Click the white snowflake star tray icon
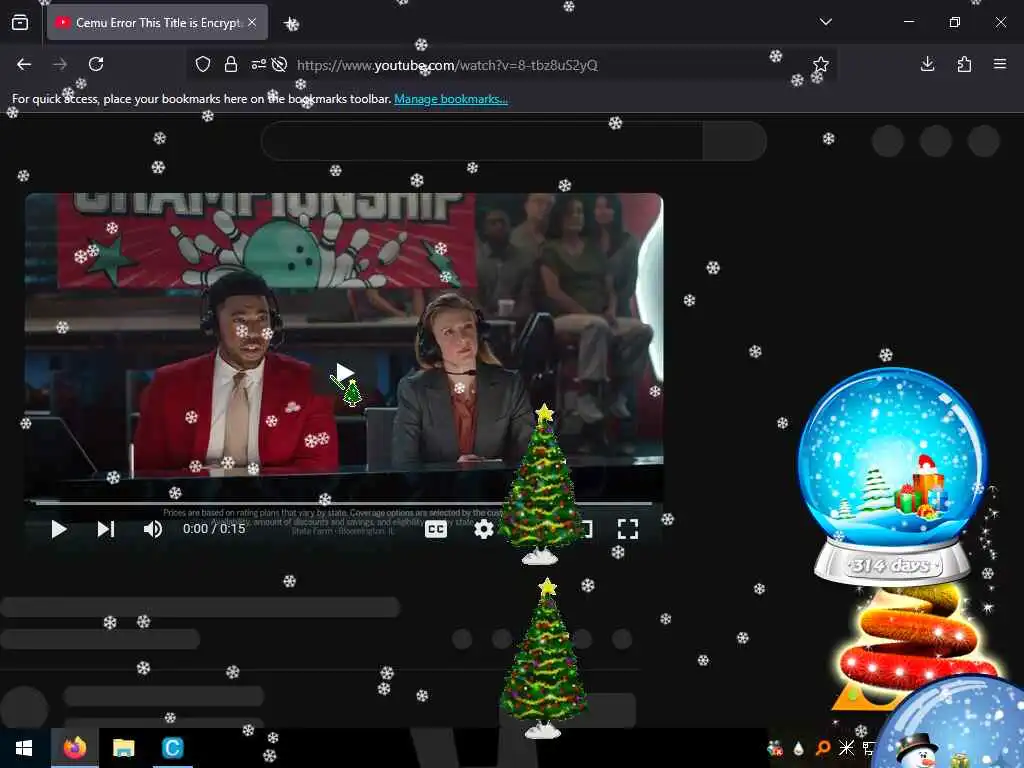The image size is (1024, 768). click(x=846, y=748)
